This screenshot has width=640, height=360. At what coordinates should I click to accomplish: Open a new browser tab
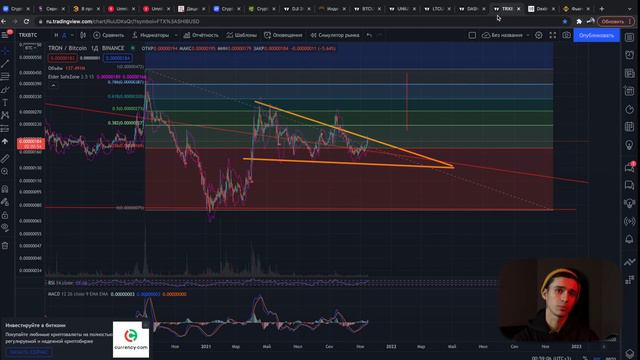[x=602, y=9]
